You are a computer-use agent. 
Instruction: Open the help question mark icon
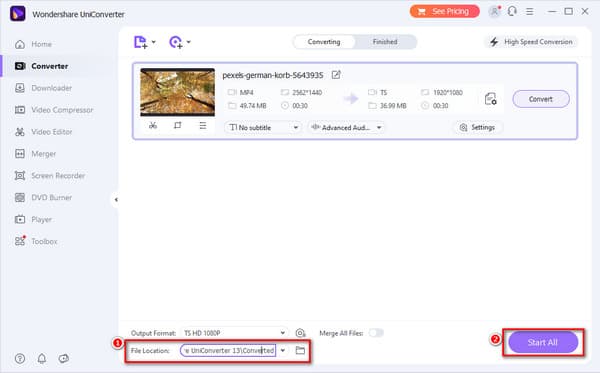click(x=20, y=358)
